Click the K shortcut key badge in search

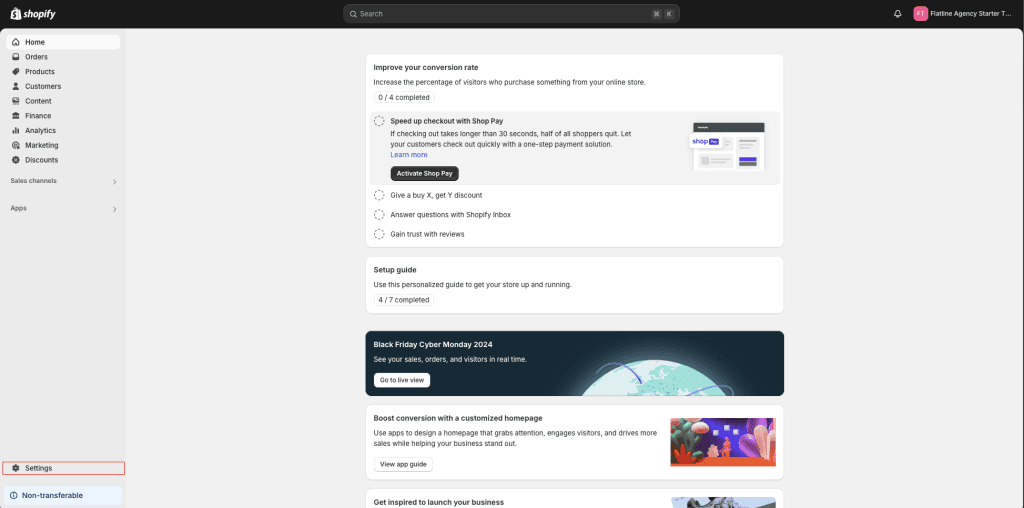(669, 14)
